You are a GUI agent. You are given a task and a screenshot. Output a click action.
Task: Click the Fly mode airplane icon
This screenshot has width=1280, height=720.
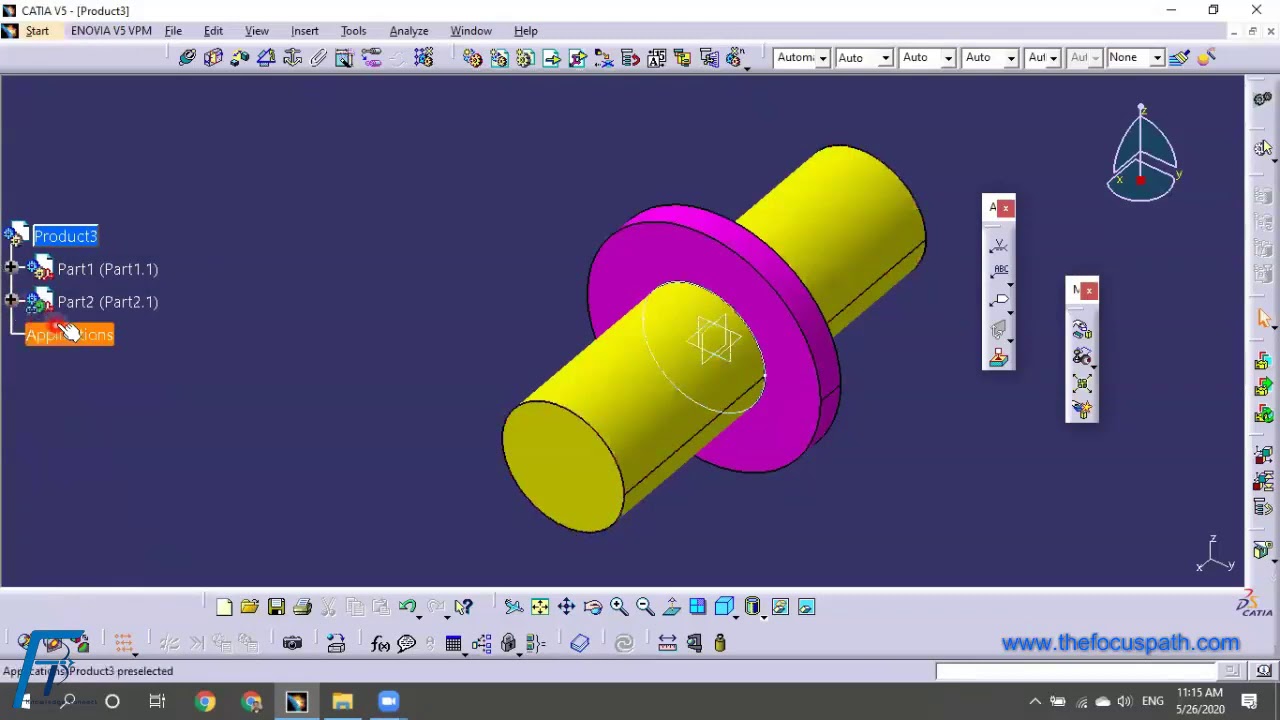[513, 607]
